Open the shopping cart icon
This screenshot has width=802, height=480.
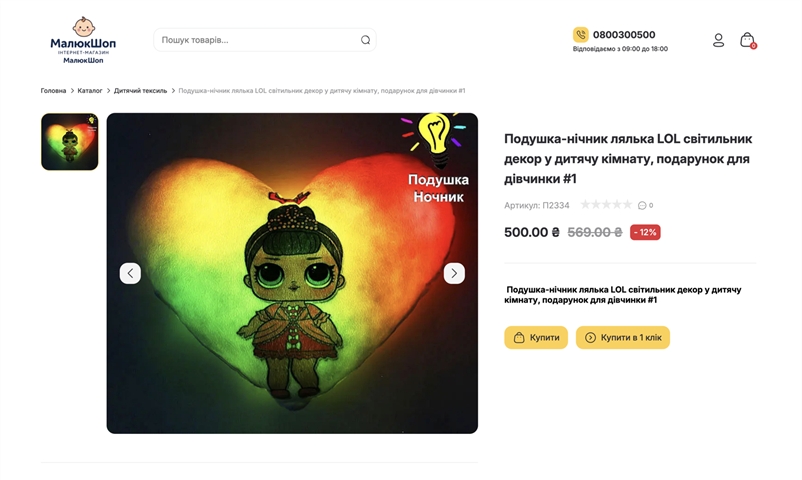tap(747, 40)
